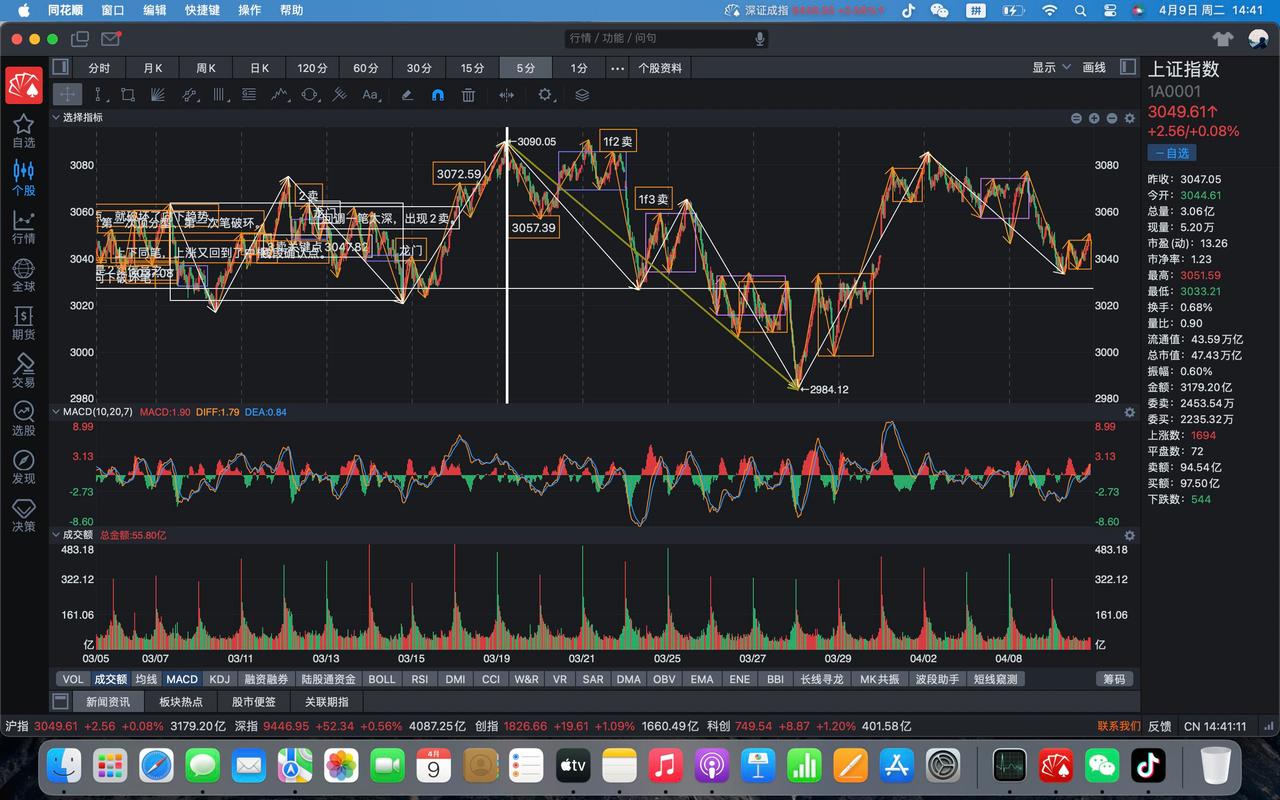Click the MACD panel settings gear

(x=1129, y=412)
